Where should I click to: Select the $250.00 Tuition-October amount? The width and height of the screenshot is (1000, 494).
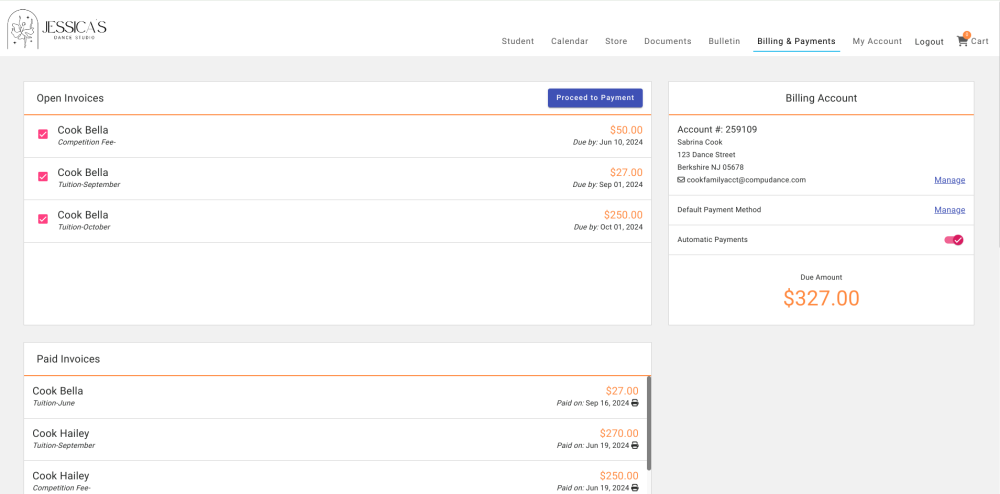point(623,215)
